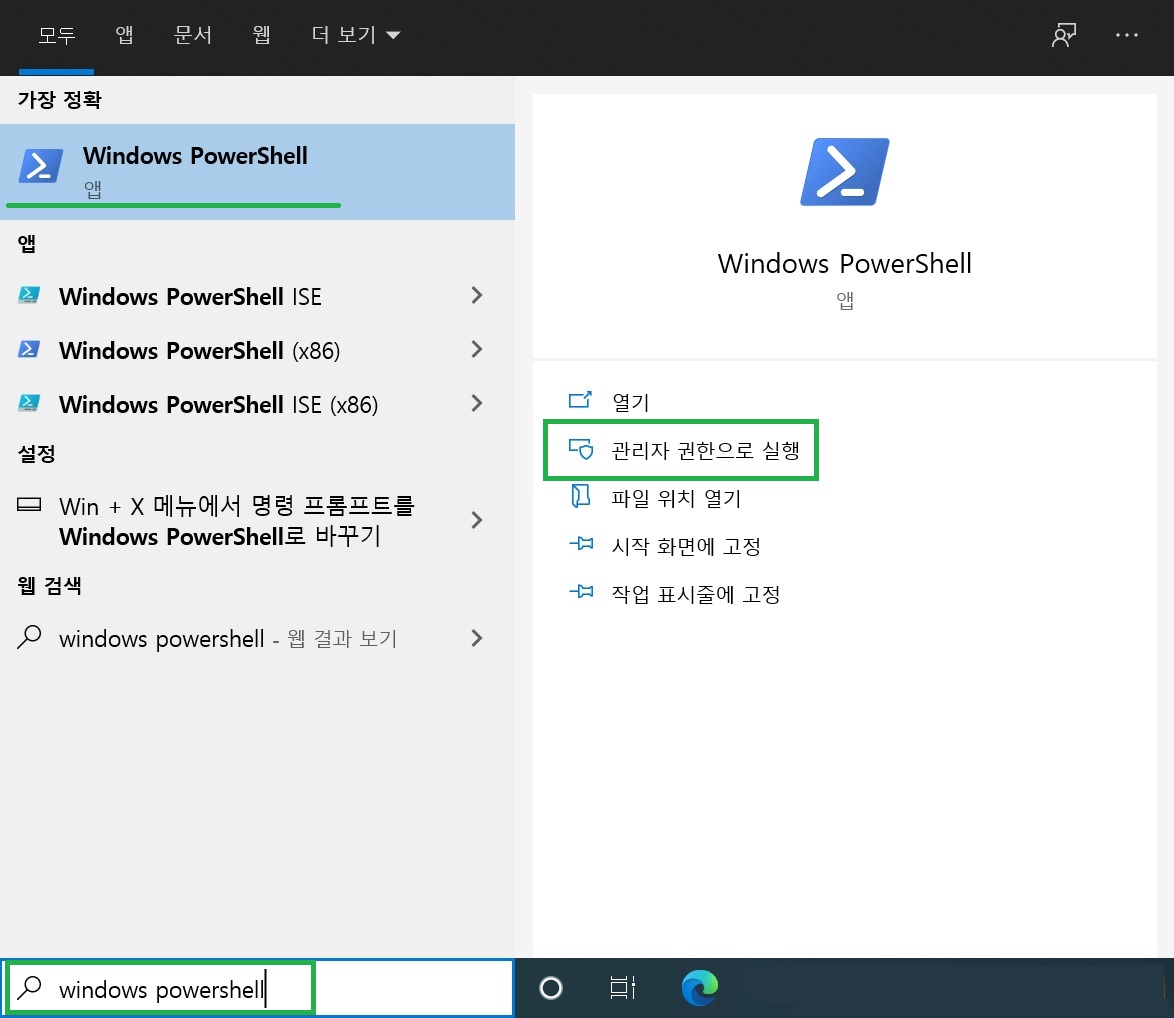Image resolution: width=1174 pixels, height=1018 pixels.
Task: Click the file location icon
Action: (x=581, y=496)
